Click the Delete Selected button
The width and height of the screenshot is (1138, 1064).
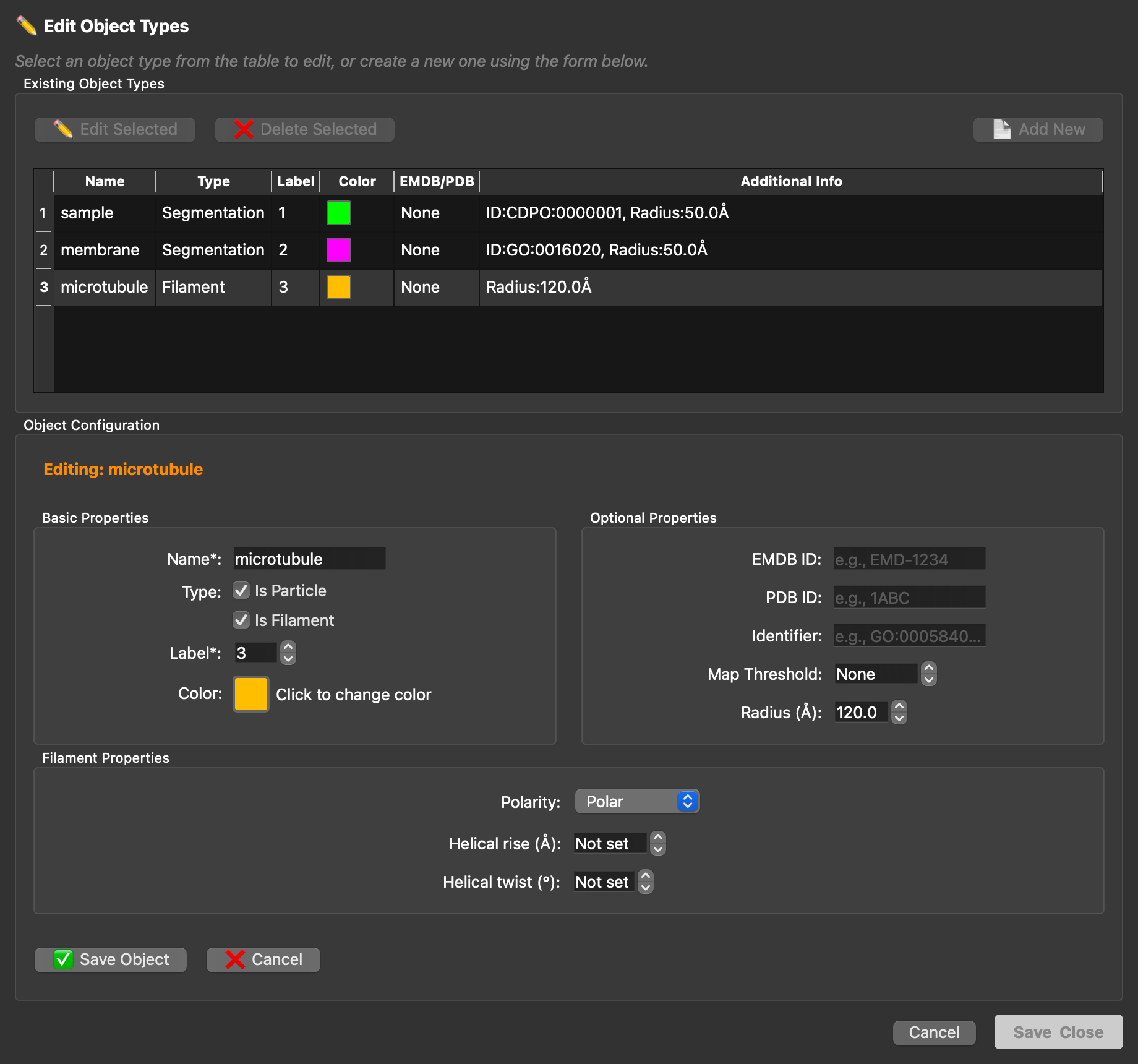click(305, 129)
